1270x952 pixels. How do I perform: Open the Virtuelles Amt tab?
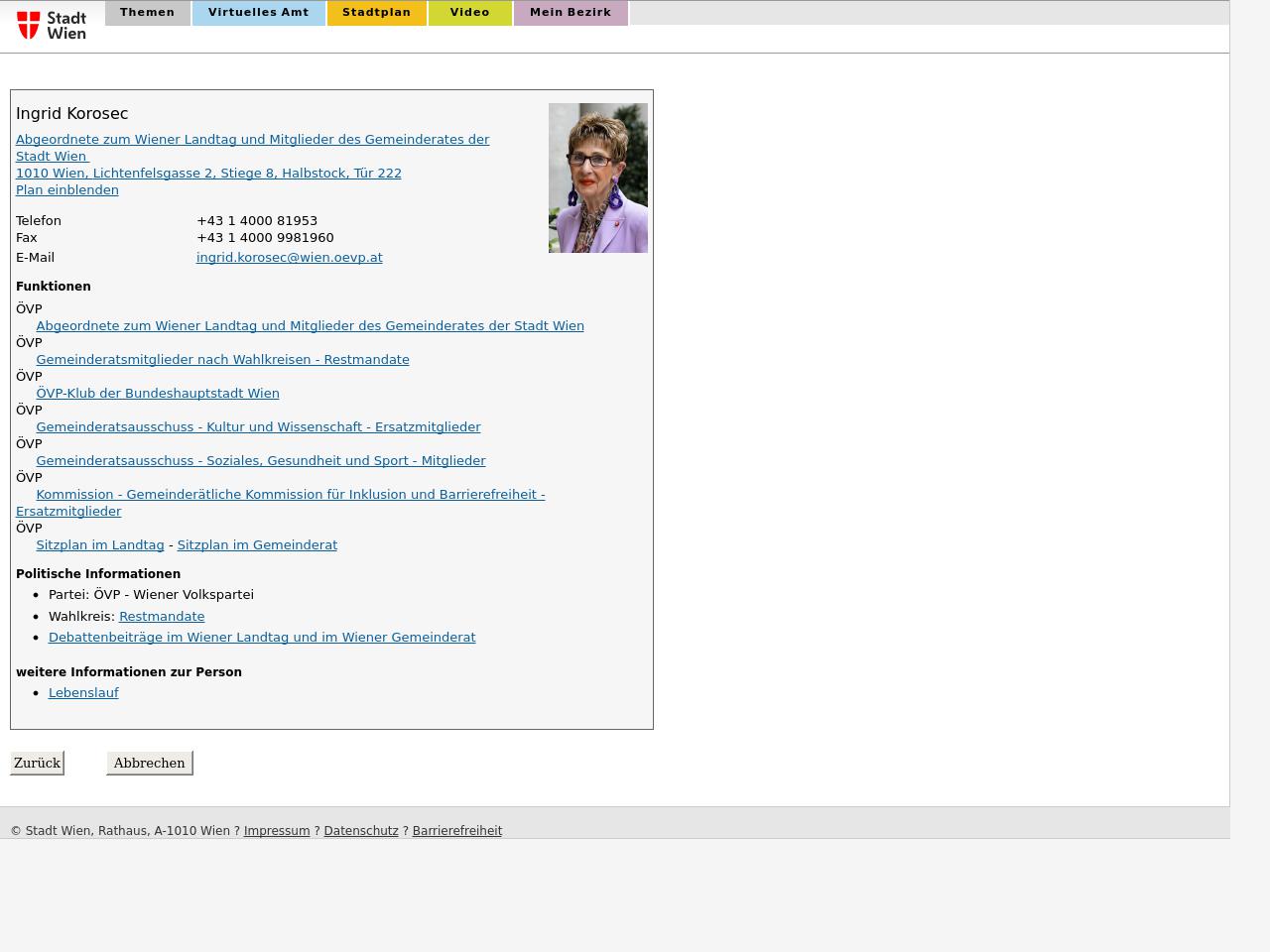click(258, 13)
